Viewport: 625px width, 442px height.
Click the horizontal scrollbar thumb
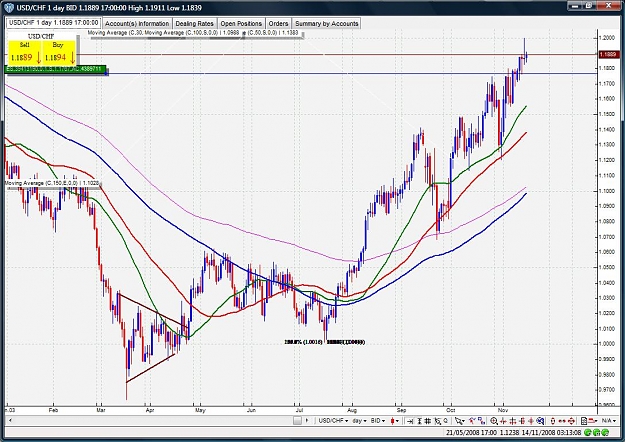pos(297,420)
